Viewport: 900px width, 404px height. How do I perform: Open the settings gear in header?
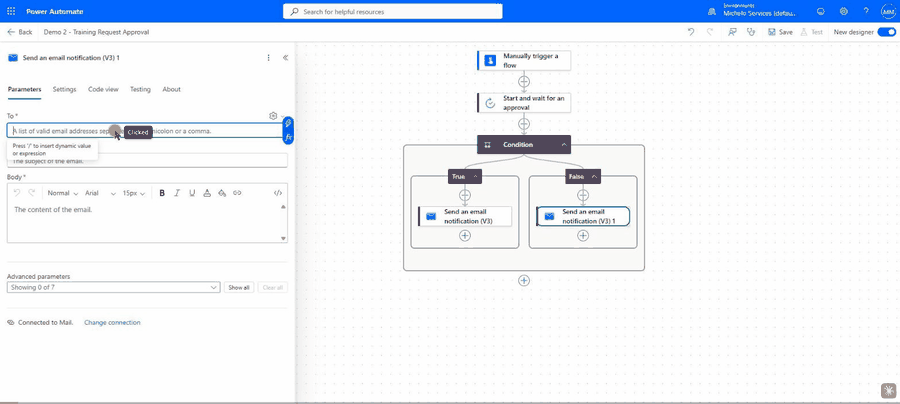pyautogui.click(x=844, y=11)
